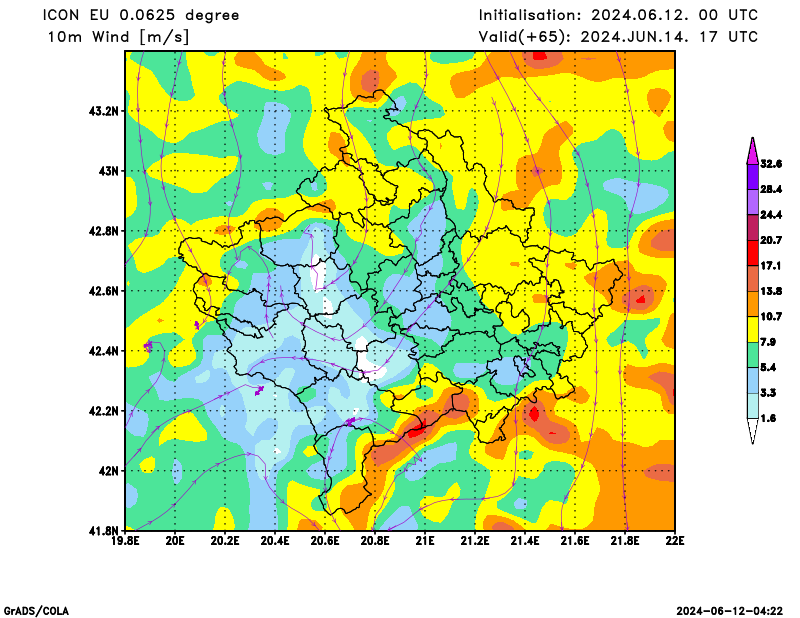The image size is (800, 618).
Task: Pick the violet legend swatch between 28.4 and 32.6
Action: 753,177
